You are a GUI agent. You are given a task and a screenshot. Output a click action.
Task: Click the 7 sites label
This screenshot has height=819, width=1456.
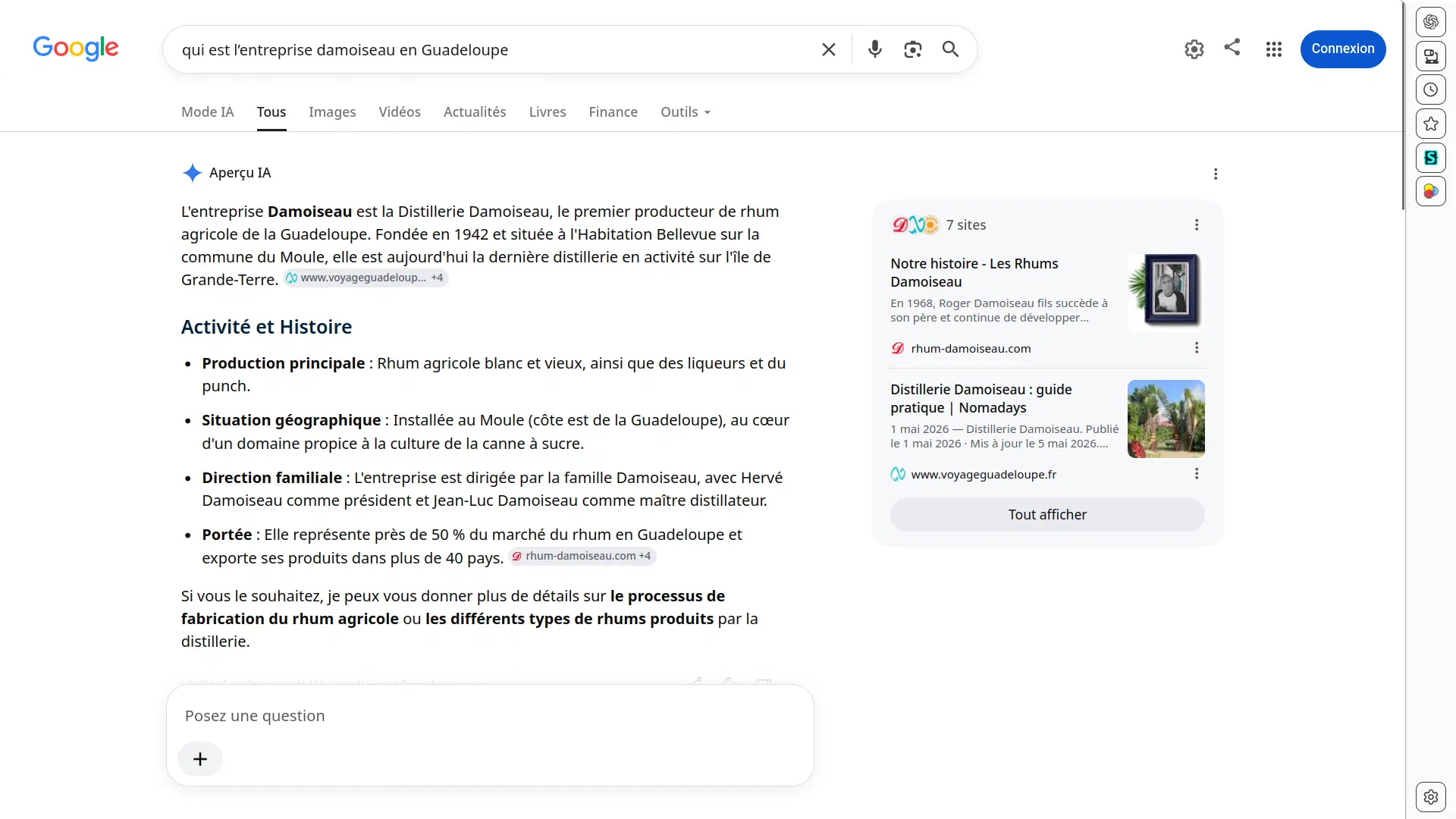[x=965, y=225]
